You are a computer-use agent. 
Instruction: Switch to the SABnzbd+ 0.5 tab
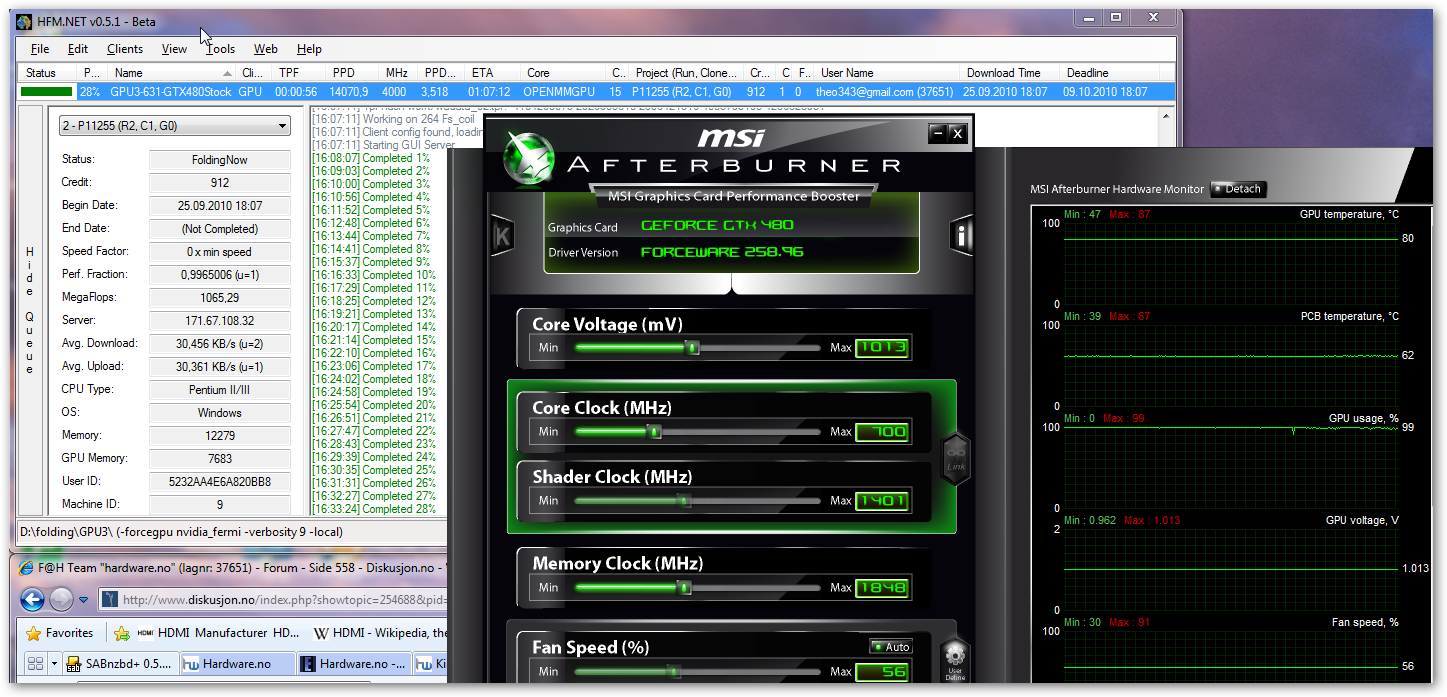coord(121,664)
